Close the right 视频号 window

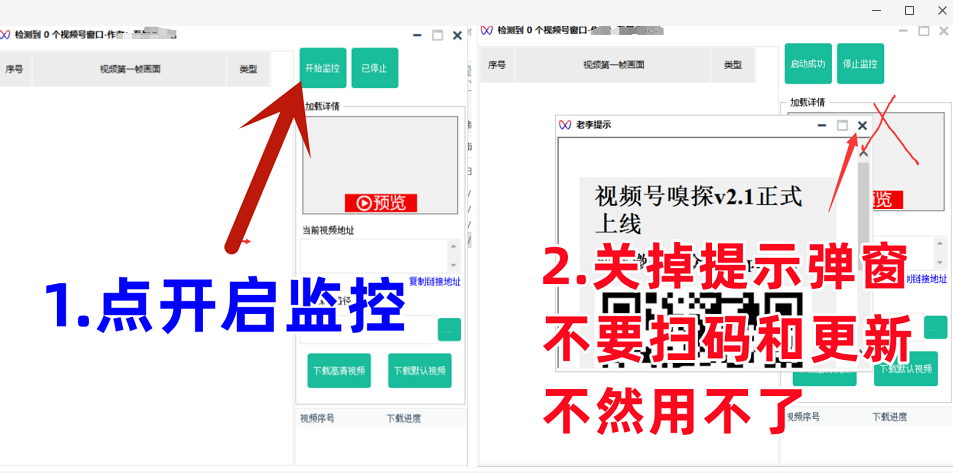click(944, 30)
